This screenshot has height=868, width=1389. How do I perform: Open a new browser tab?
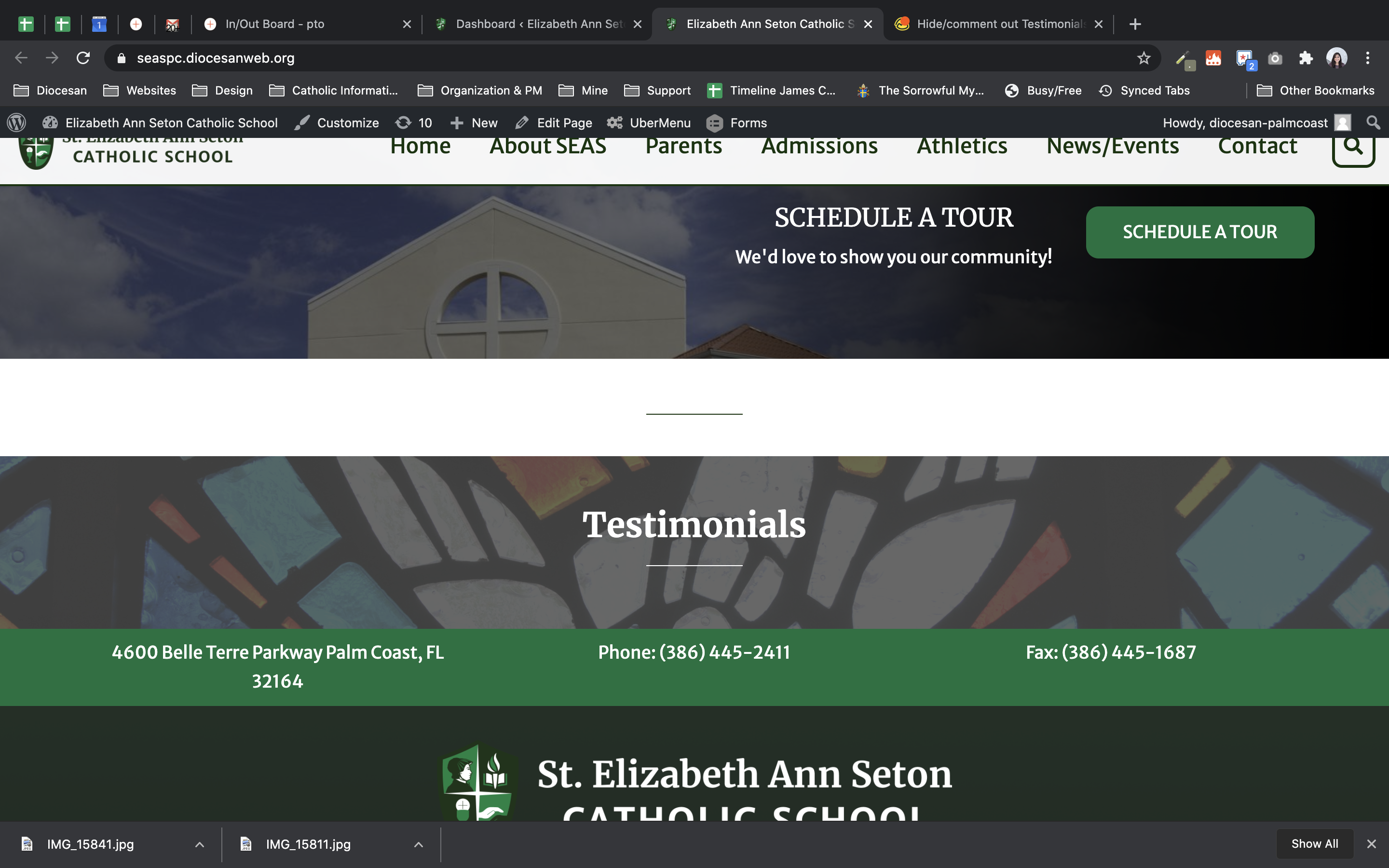(1135, 24)
